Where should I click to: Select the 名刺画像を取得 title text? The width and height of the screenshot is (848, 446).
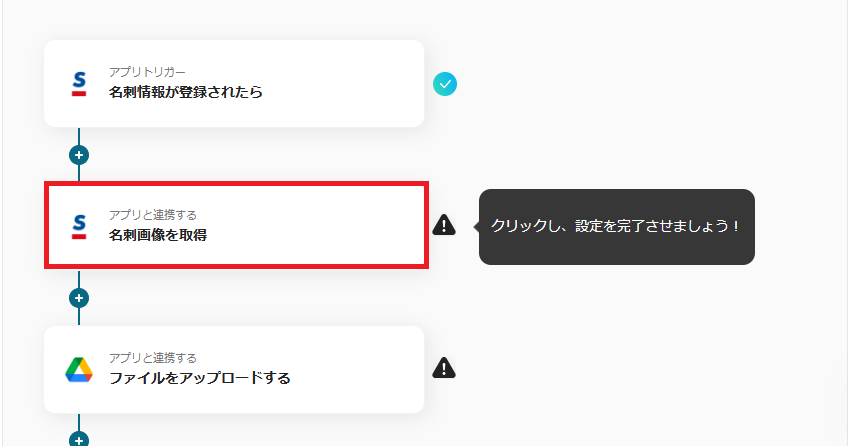pyautogui.click(x=158, y=236)
